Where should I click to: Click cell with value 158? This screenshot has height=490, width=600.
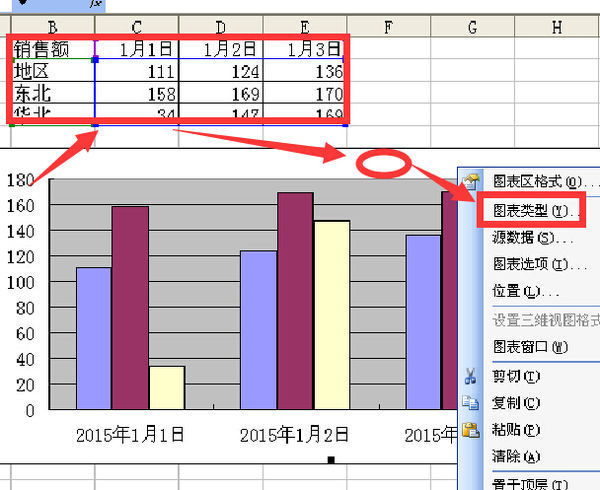point(137,93)
